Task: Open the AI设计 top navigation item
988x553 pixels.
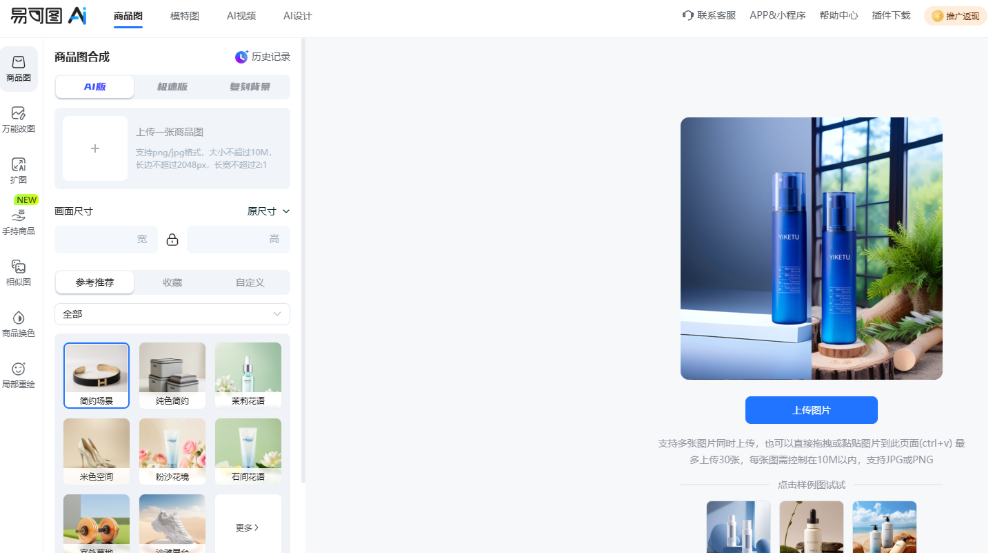Action: click(x=297, y=16)
